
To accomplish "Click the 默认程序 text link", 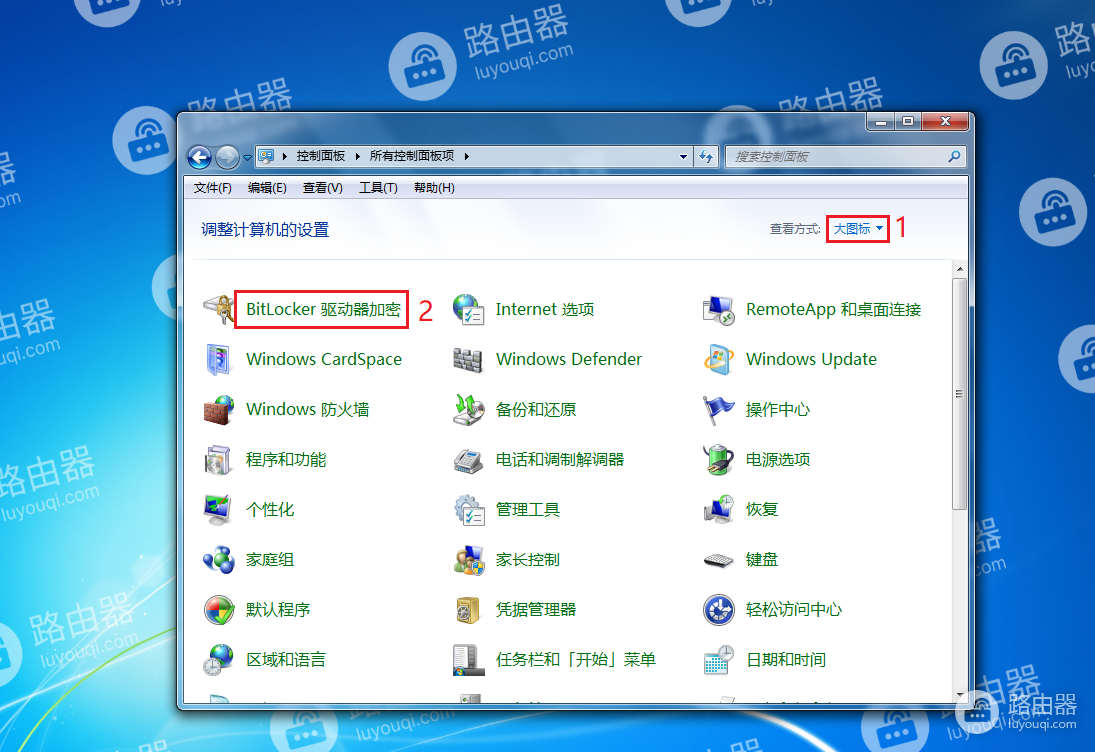I will [x=278, y=610].
